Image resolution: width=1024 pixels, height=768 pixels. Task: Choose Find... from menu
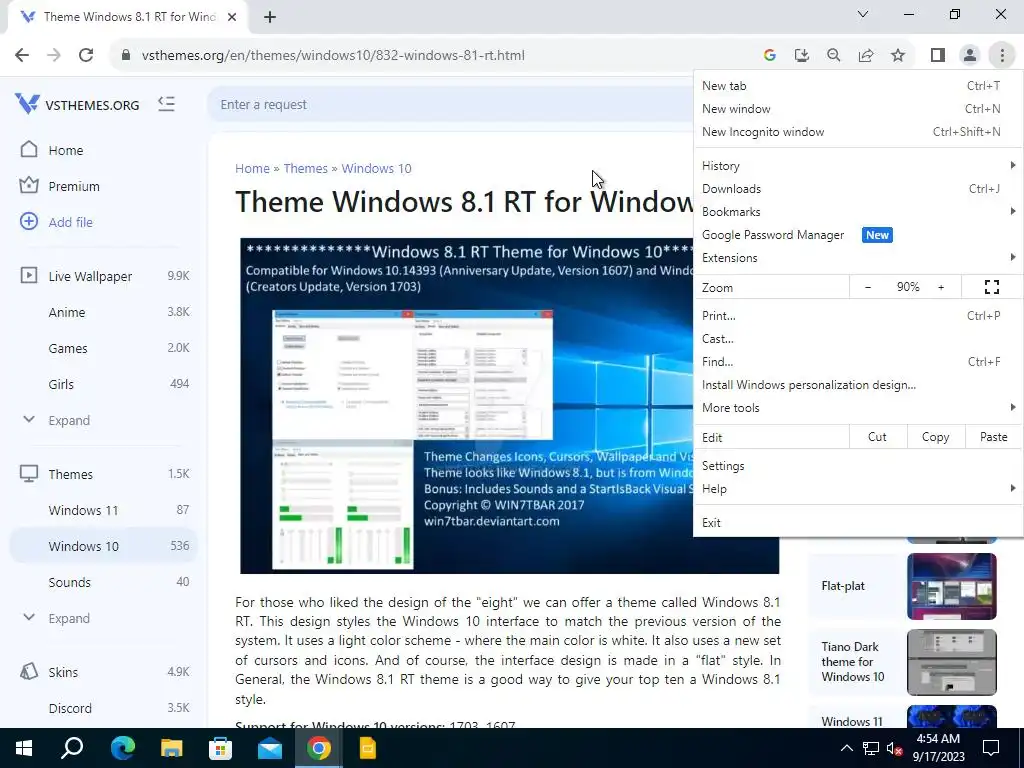(x=857, y=361)
